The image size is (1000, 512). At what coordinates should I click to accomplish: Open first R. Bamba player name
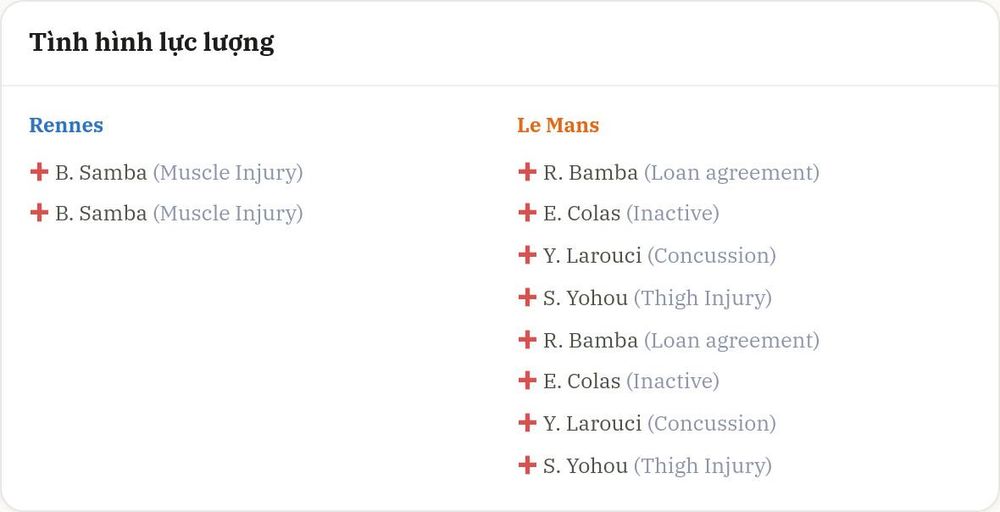pyautogui.click(x=591, y=172)
